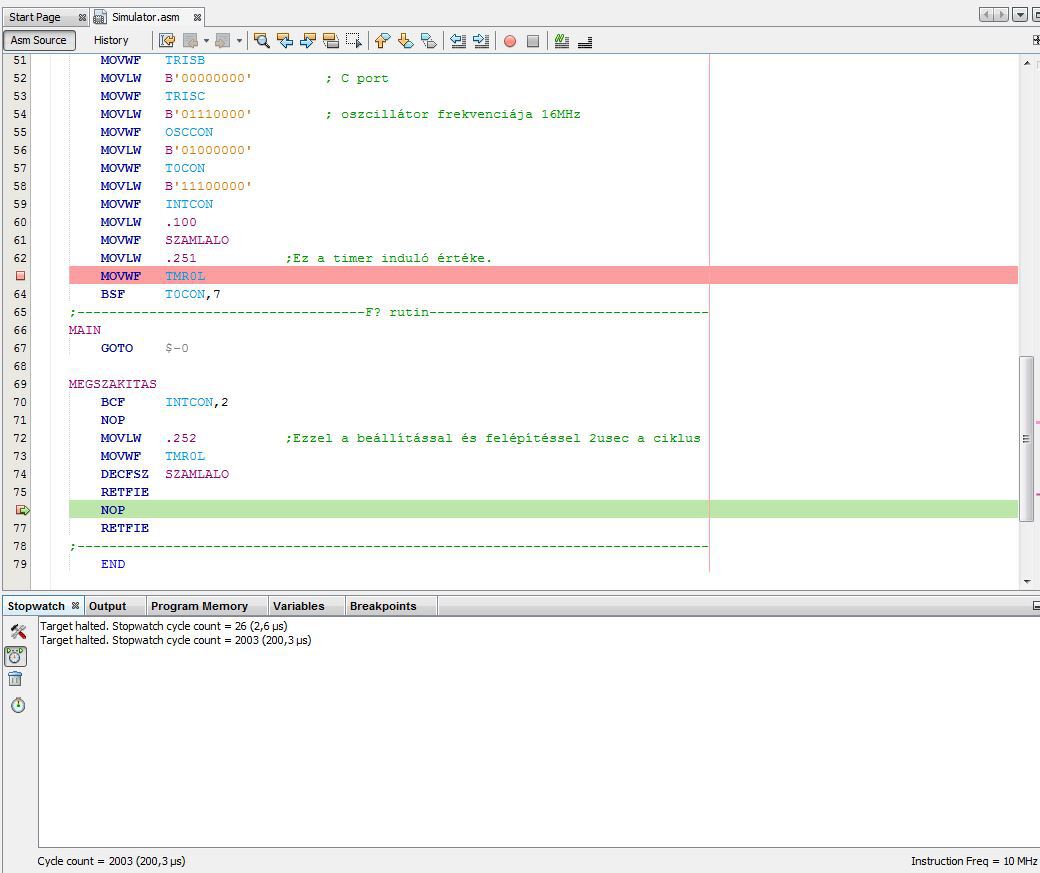Switch to History view button
Image resolution: width=1040 pixels, height=873 pixels.
click(x=111, y=41)
